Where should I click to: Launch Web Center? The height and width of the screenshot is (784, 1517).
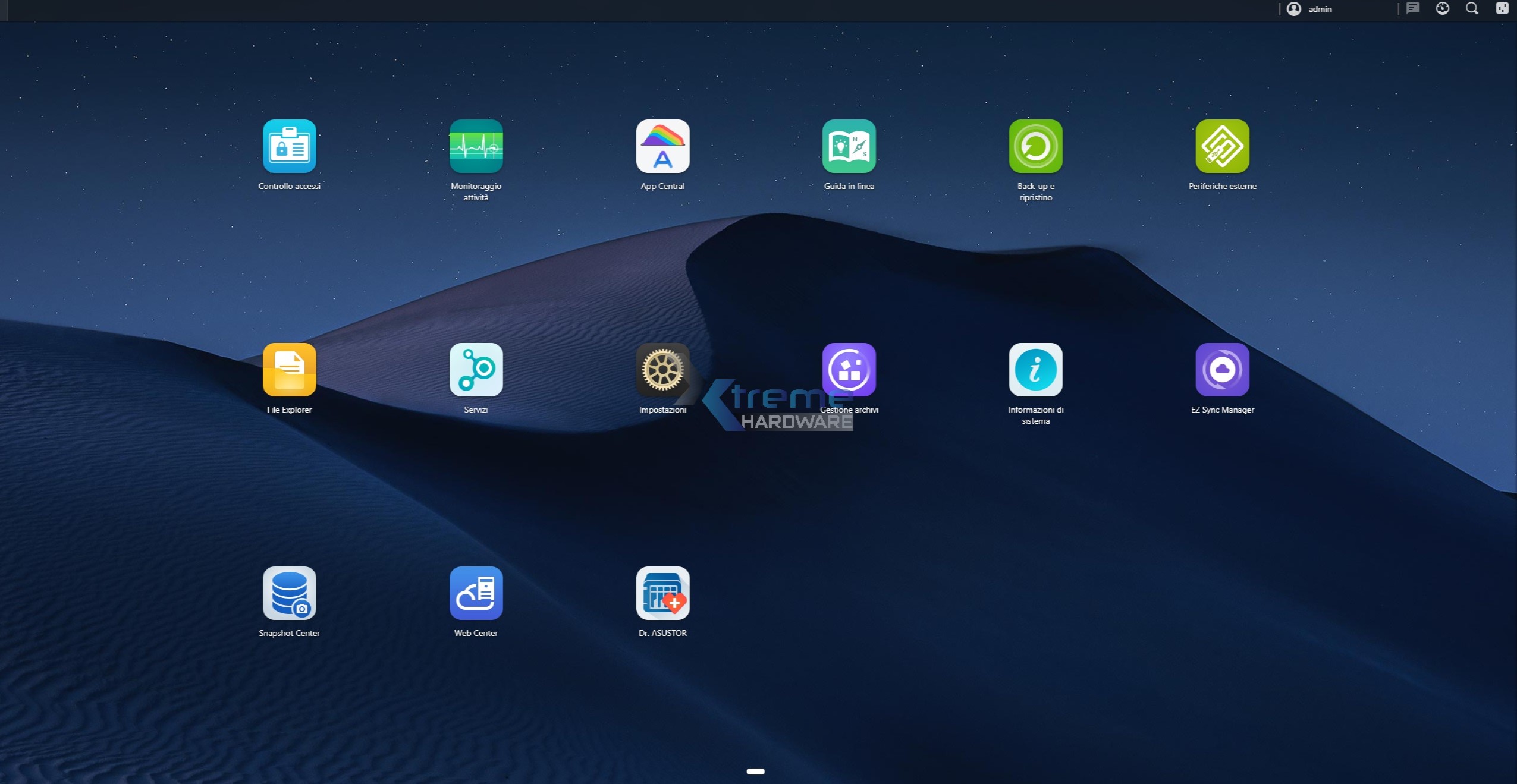tap(476, 593)
